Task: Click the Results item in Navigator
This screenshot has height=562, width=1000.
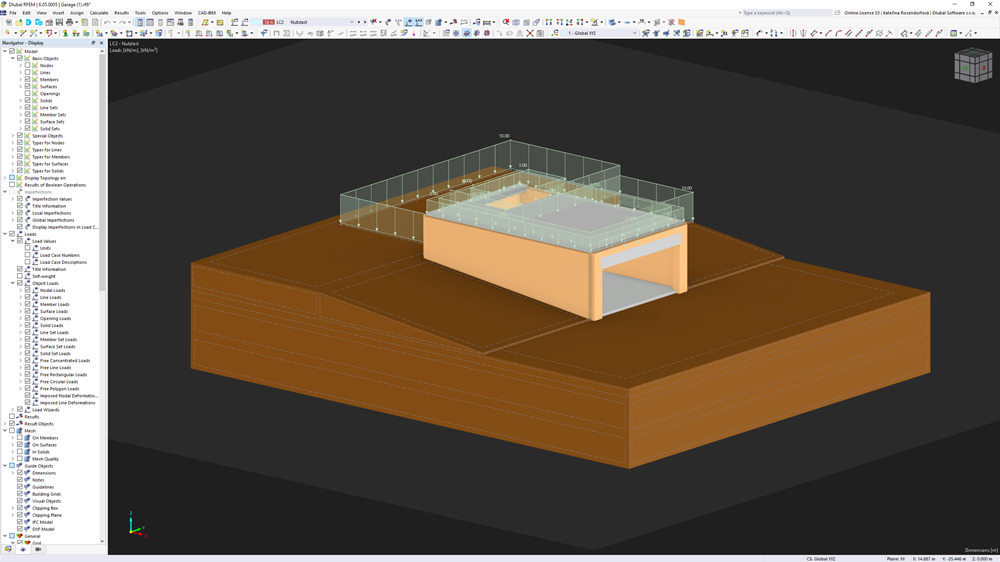Action: (x=32, y=417)
